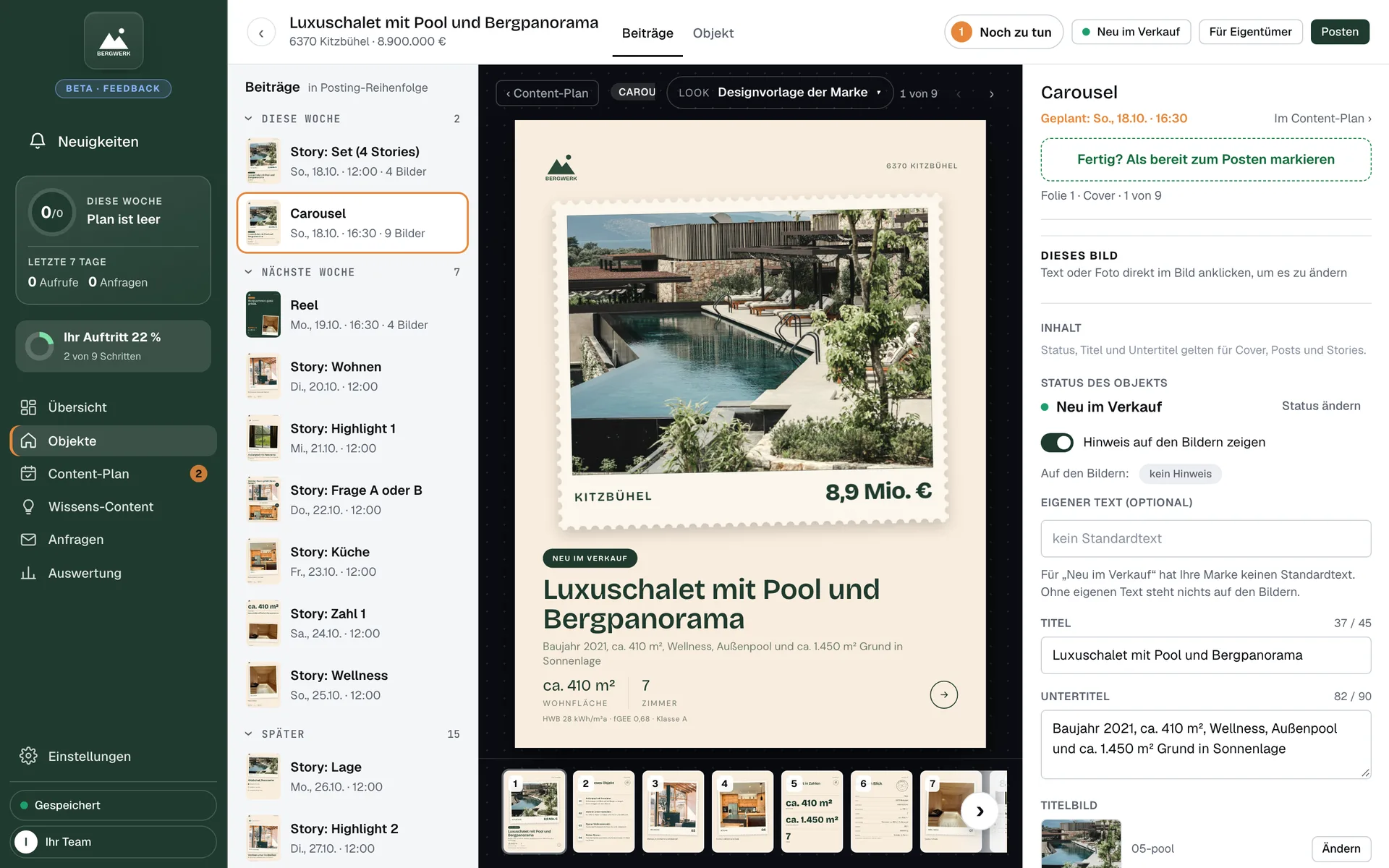Viewport: 1389px width, 868px height.
Task: Toggle Hinweis auf den Bildern zeigen
Action: coord(1057,442)
